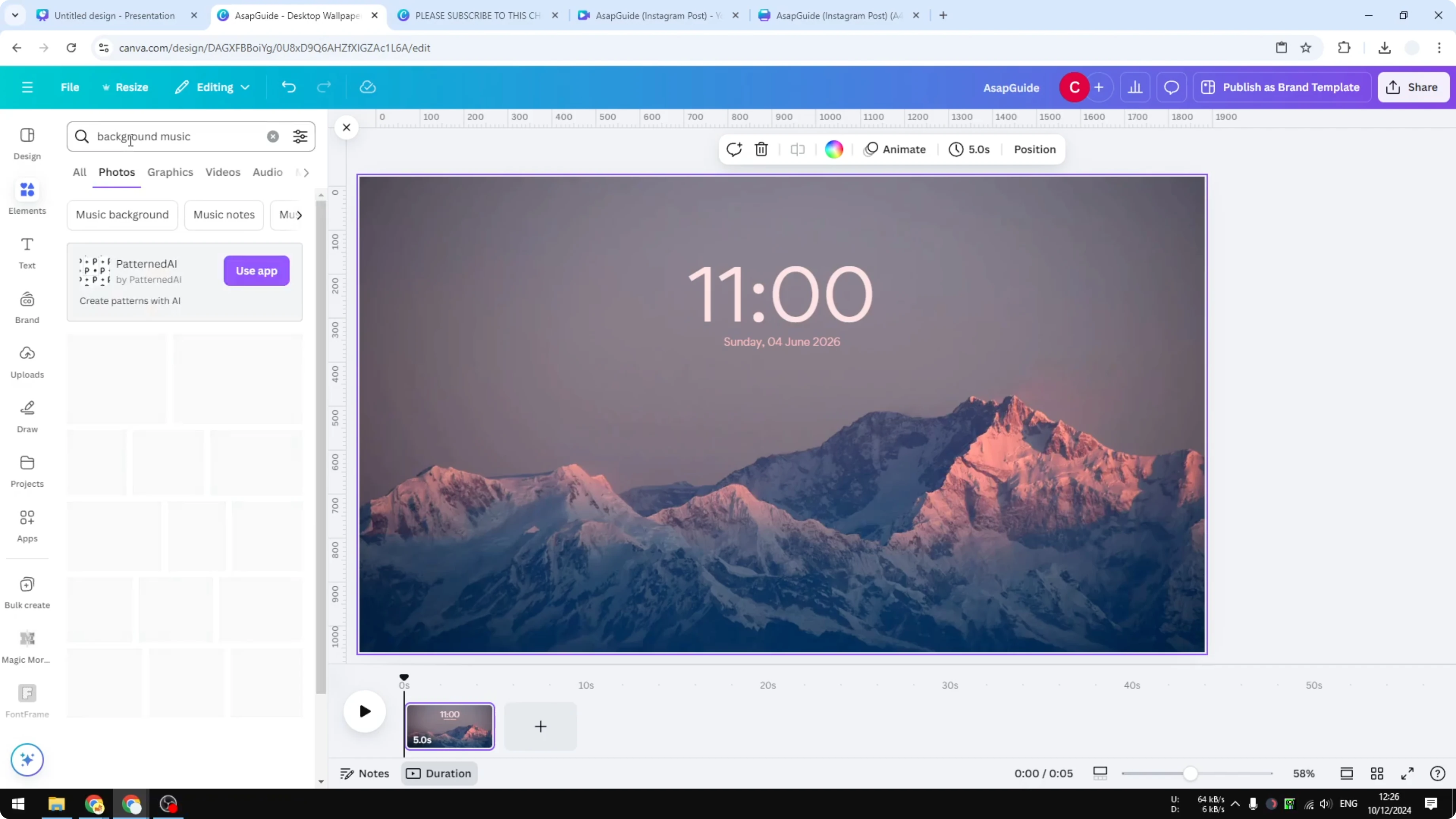Switch to the Videos tab
1456x819 pixels.
pyautogui.click(x=223, y=173)
